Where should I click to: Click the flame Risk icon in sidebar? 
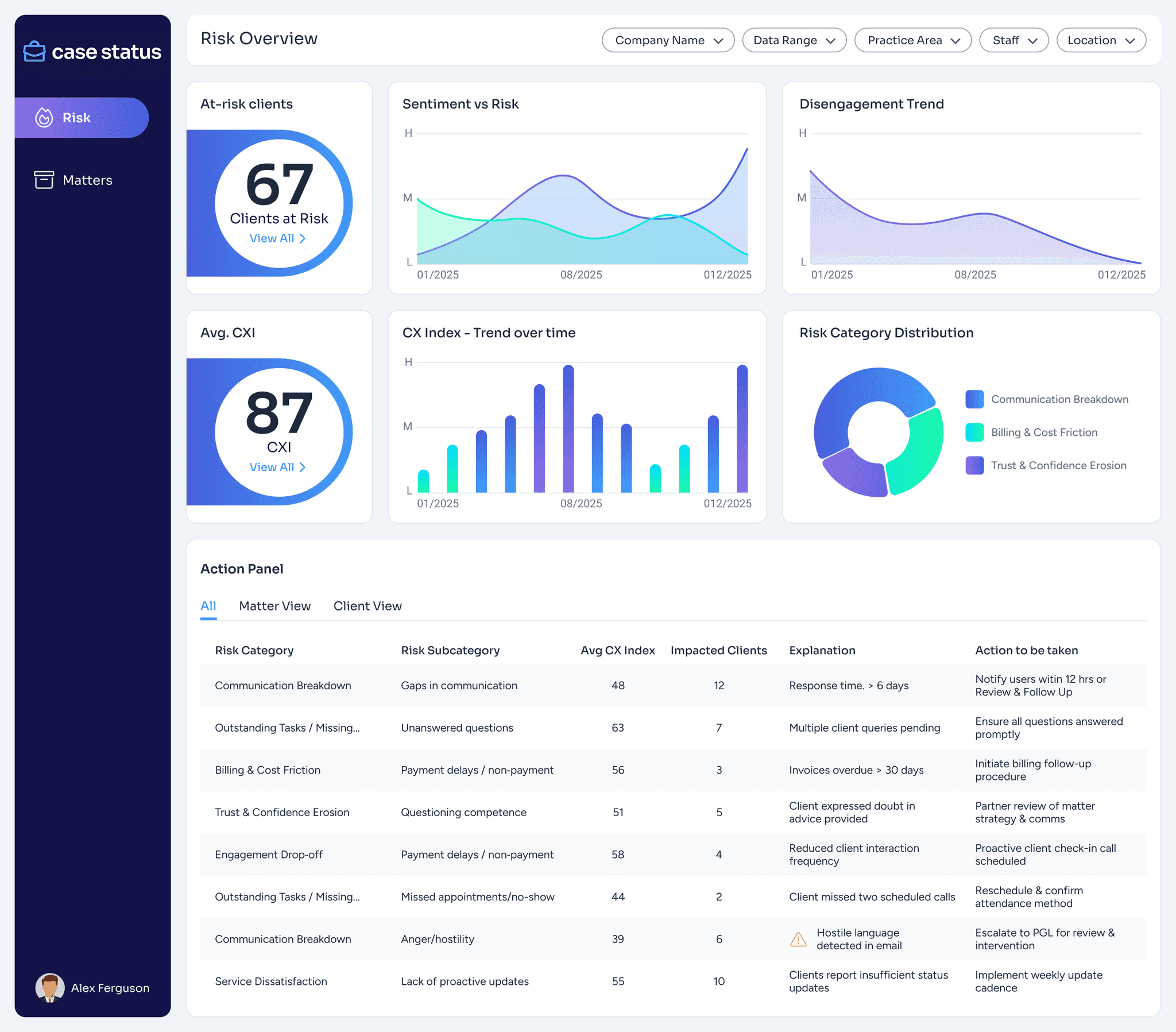(x=44, y=117)
